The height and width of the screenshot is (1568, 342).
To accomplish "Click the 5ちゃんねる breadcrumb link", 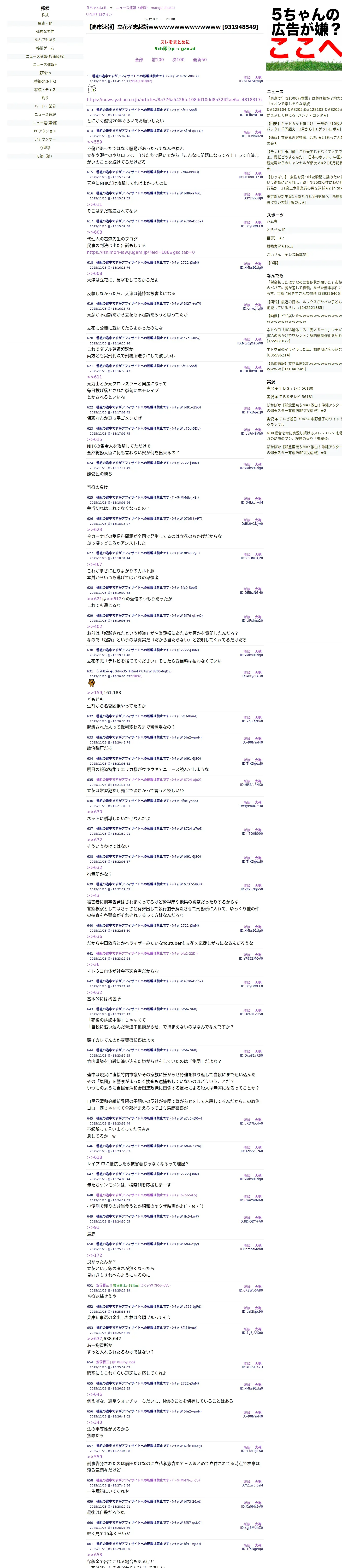I will pyautogui.click(x=96, y=8).
